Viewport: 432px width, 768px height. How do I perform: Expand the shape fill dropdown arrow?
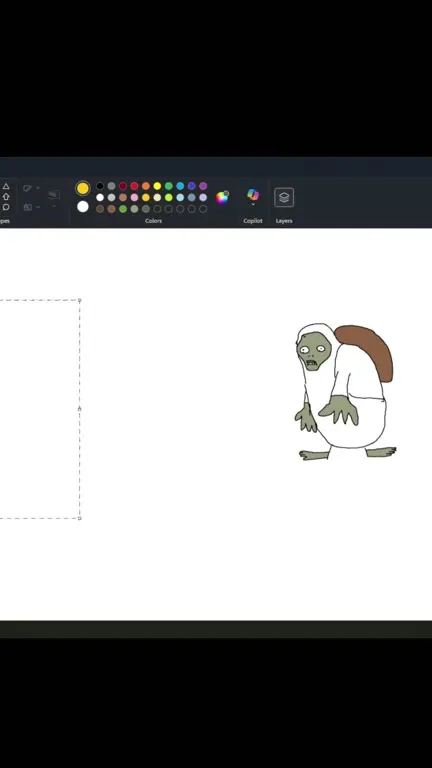[38, 207]
